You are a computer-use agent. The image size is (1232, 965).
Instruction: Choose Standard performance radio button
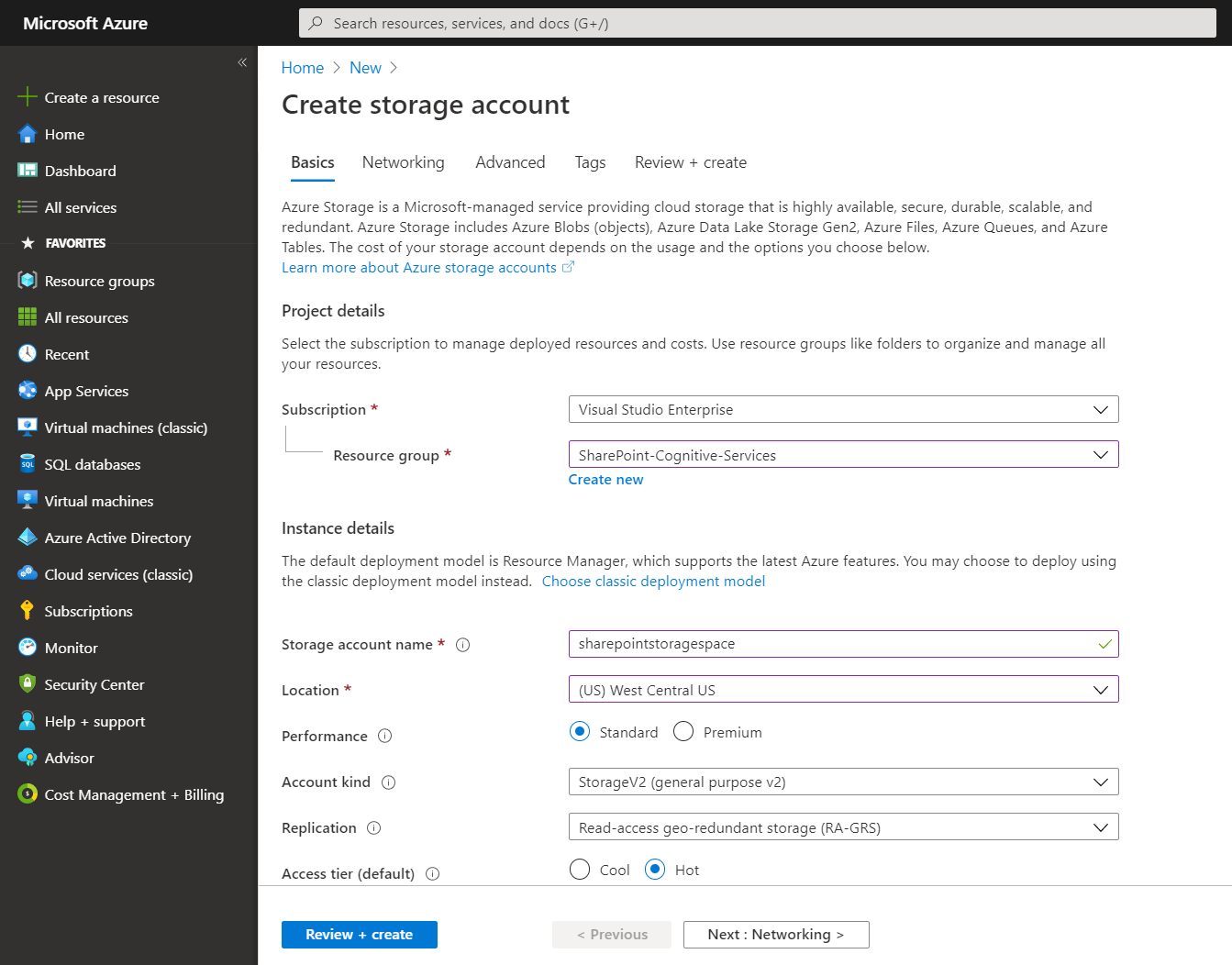580,732
